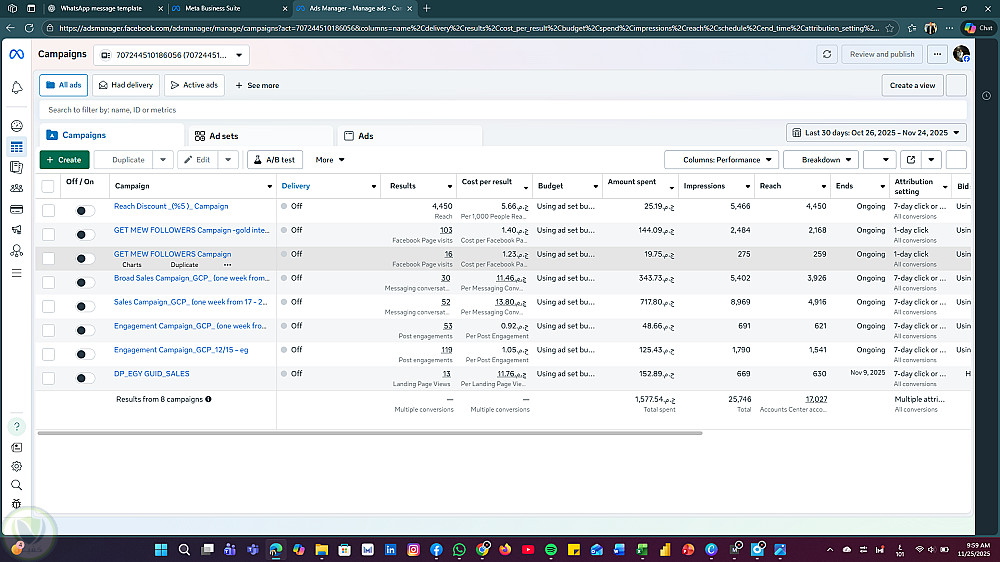Open the Duplicate dropdown arrow
The height and width of the screenshot is (562, 1000).
point(163,159)
